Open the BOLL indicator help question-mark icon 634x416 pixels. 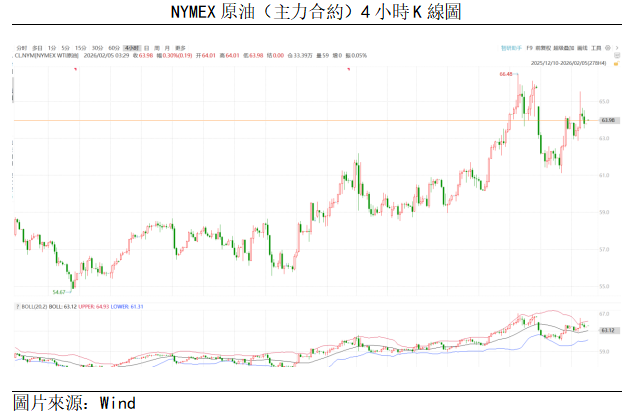17,306
